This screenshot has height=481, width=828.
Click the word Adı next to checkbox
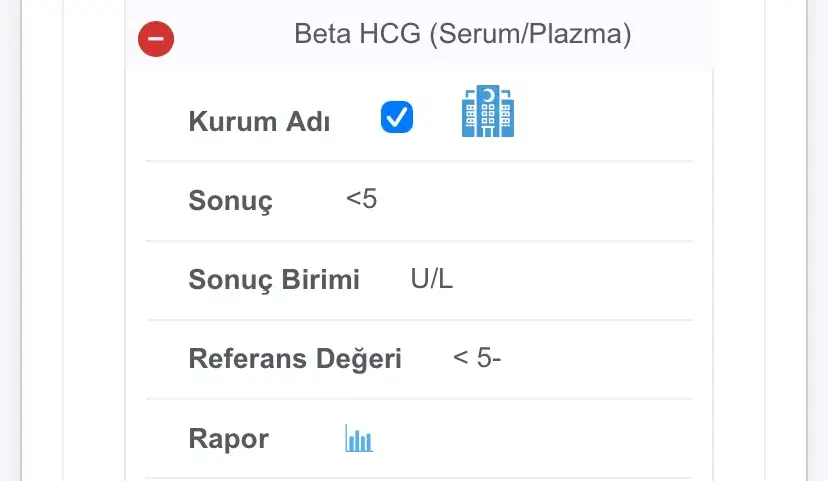[308, 121]
